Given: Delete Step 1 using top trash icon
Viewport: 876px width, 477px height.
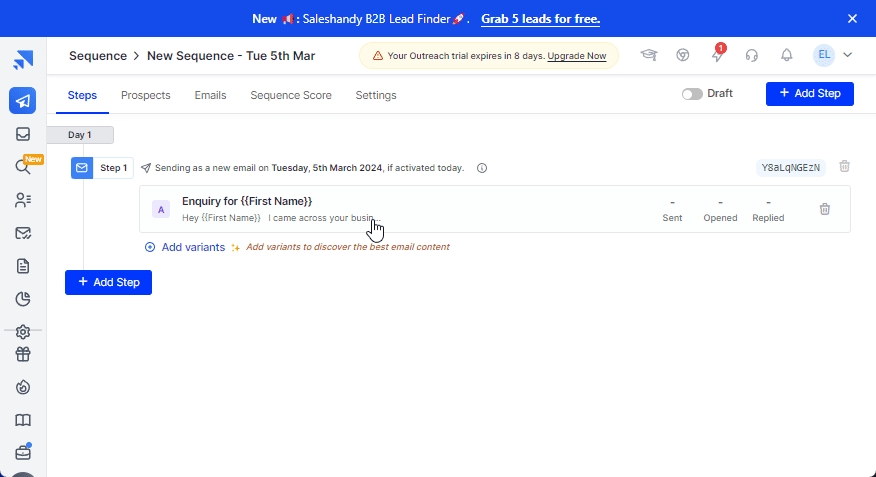Looking at the screenshot, I should click(845, 167).
